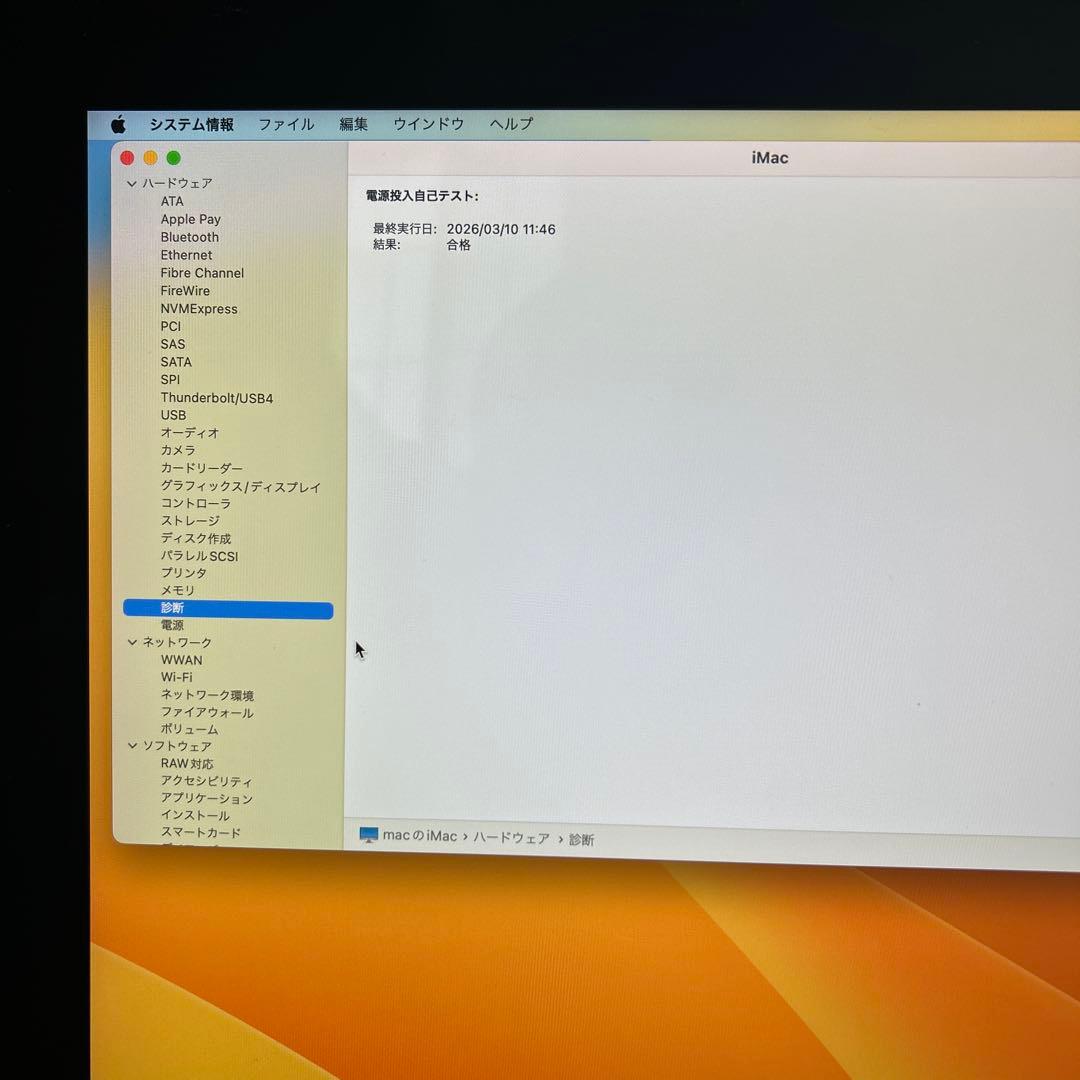Select スマートカード in the sidebar

[x=201, y=833]
